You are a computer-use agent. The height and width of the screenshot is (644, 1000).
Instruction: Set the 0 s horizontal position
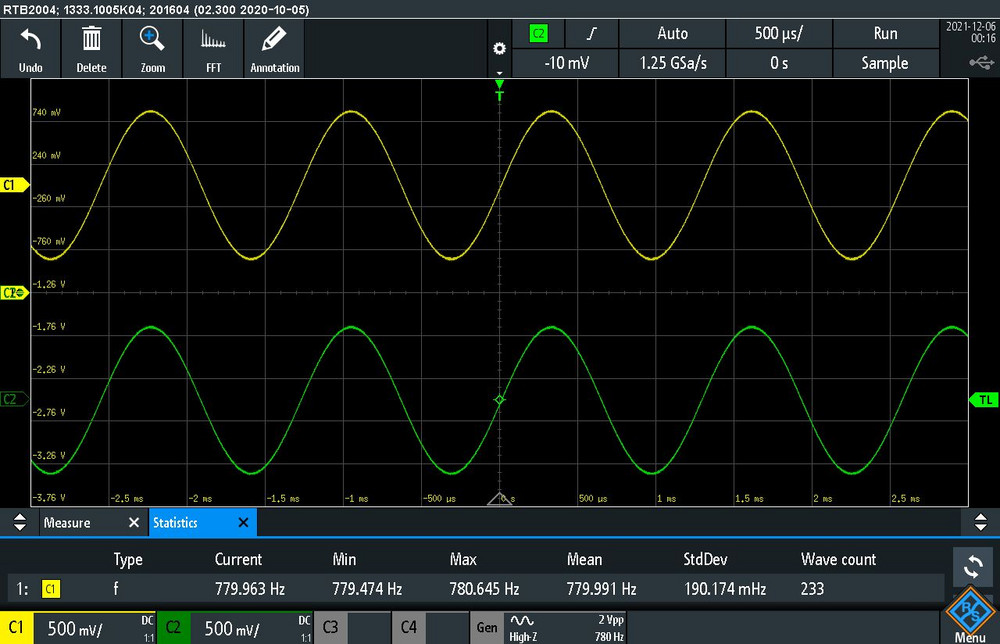(779, 63)
